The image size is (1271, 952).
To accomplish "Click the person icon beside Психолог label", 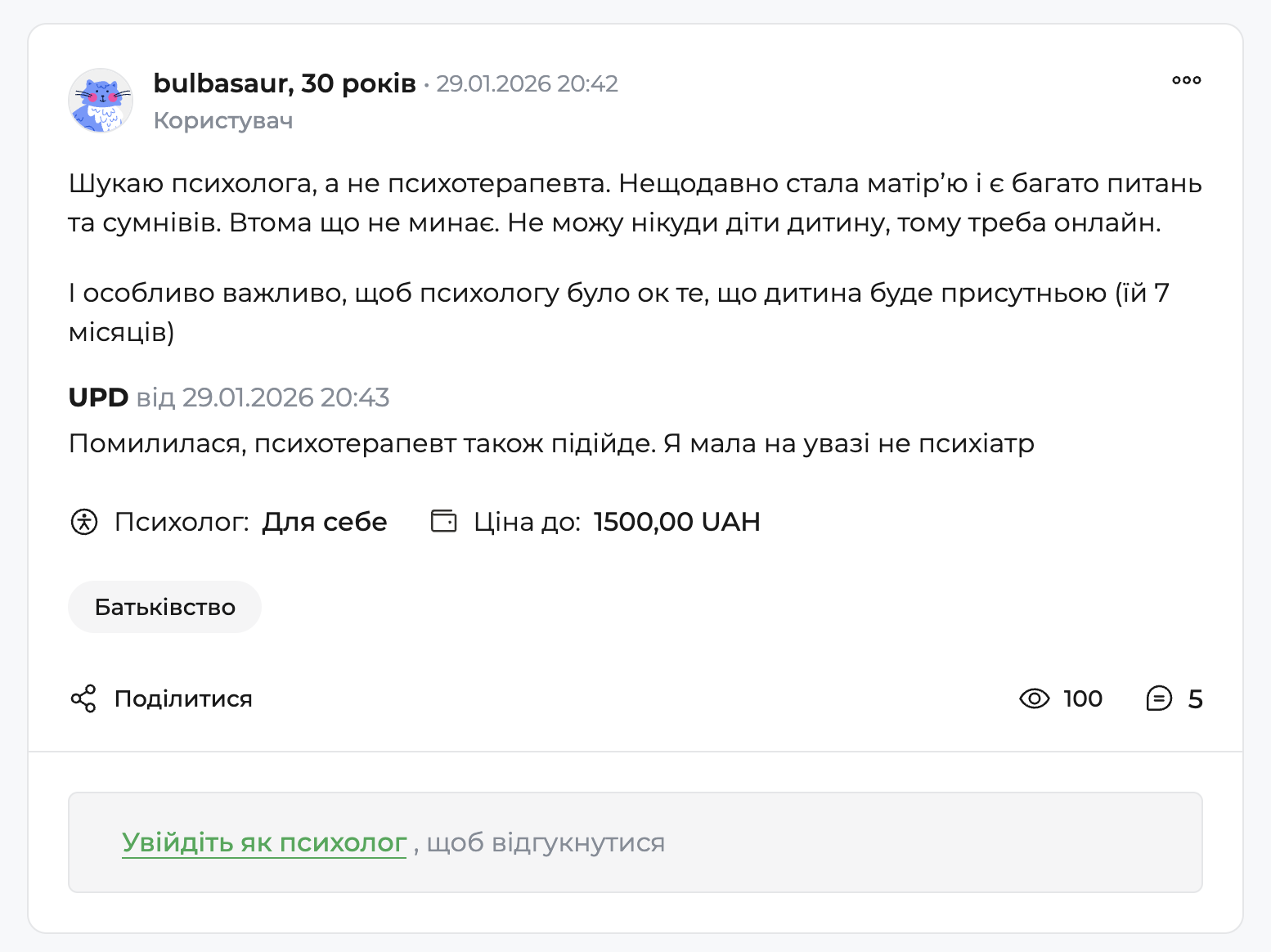I will (84, 521).
